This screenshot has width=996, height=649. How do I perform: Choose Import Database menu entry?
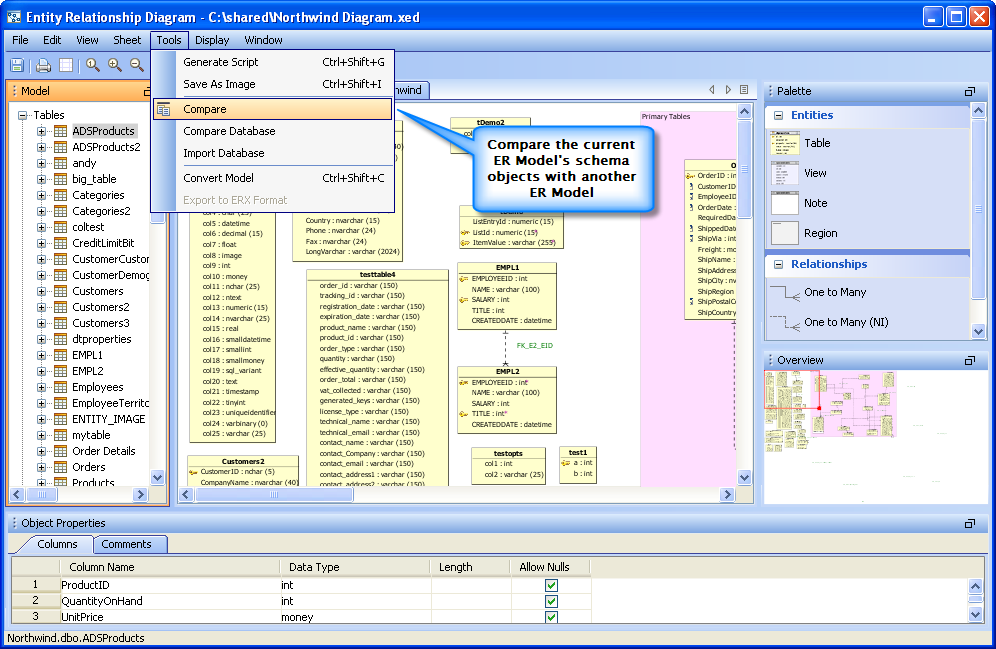(273, 154)
